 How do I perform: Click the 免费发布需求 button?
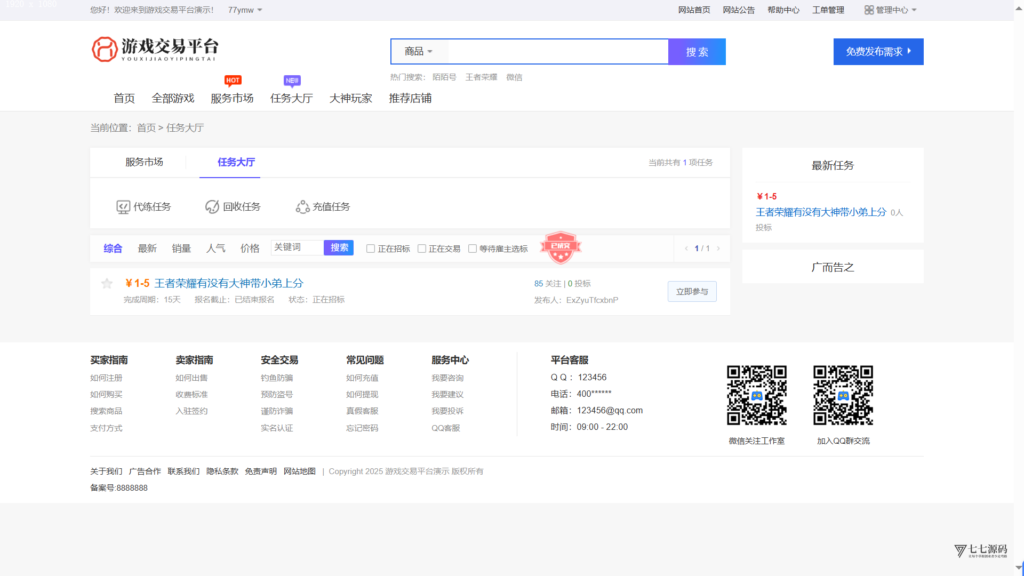[878, 52]
